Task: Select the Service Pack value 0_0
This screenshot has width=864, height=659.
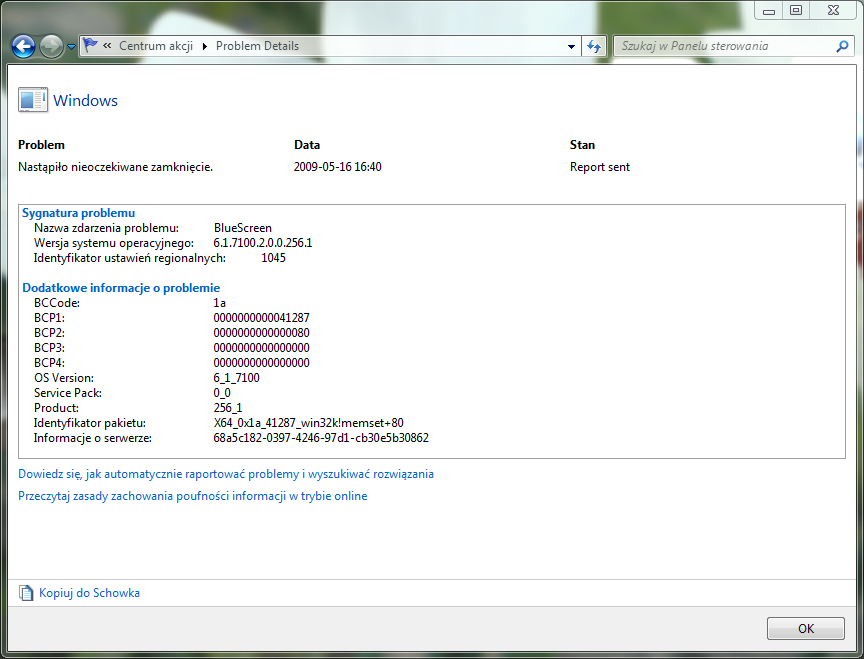Action: [222, 393]
